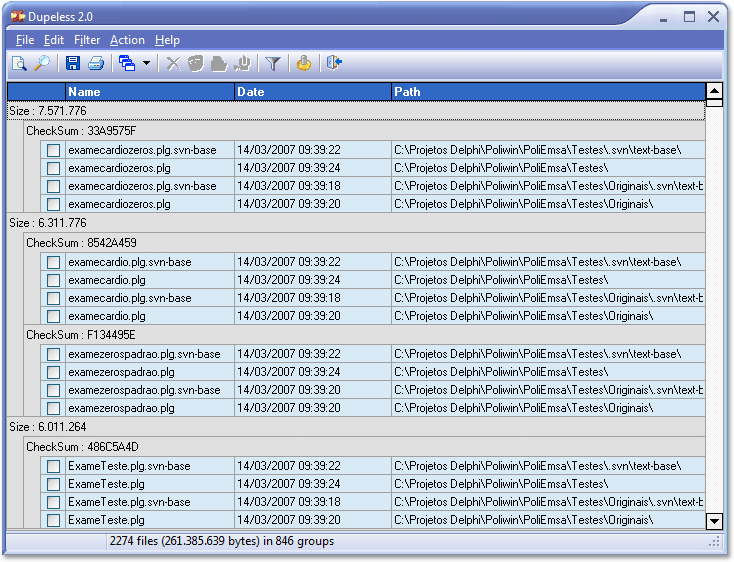Click status text '2274 files (261.385.639 bytes) in 846 groups'

[x=222, y=541]
